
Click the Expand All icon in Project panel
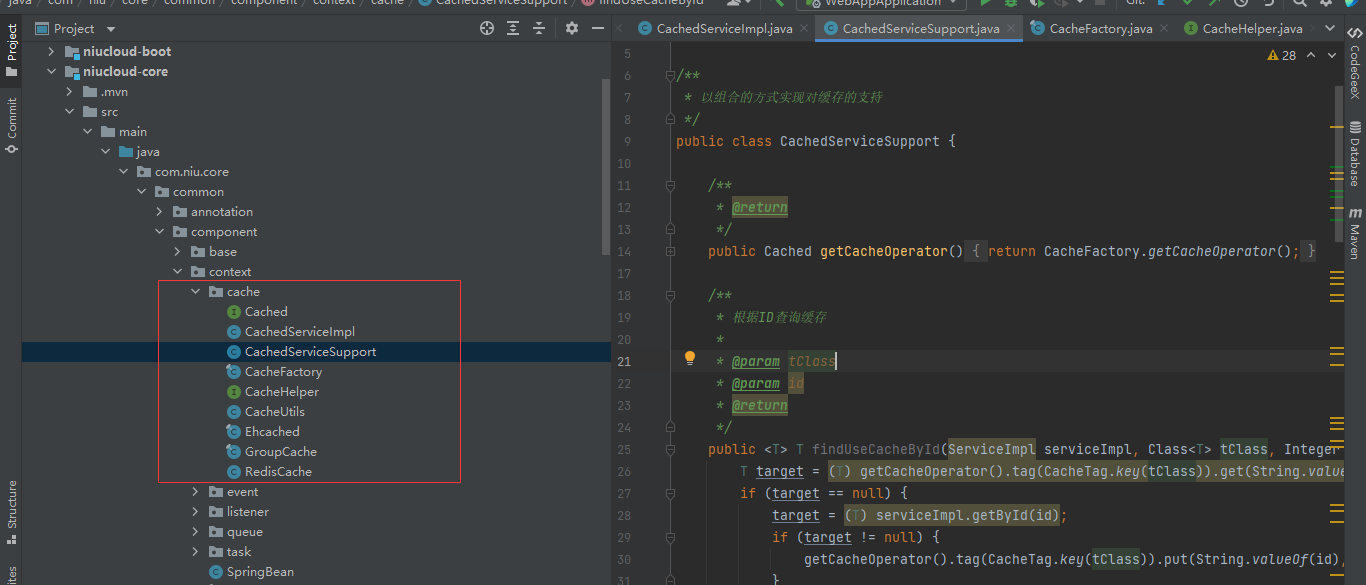tap(515, 29)
